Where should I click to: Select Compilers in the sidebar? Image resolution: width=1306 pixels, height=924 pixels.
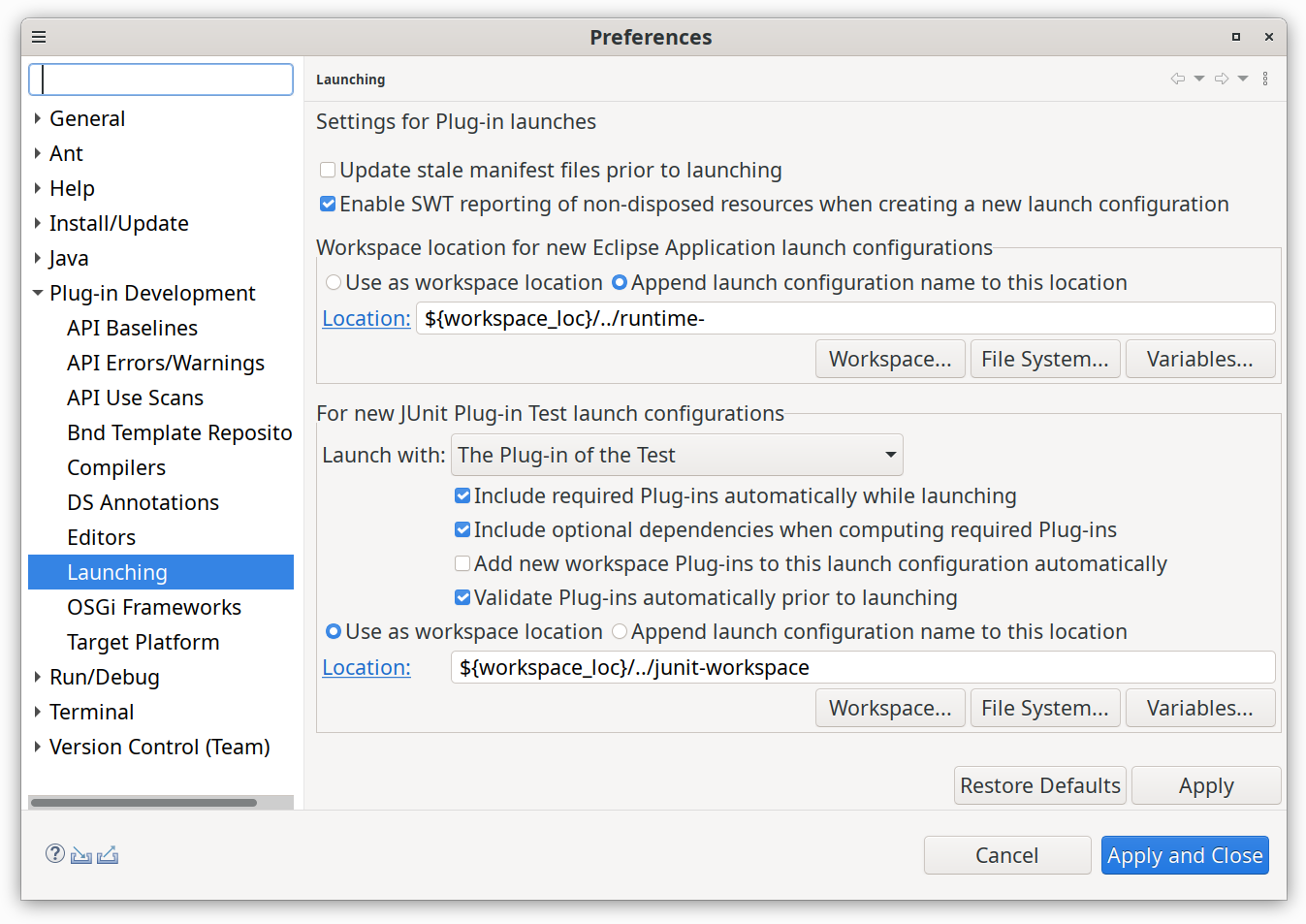pos(116,467)
